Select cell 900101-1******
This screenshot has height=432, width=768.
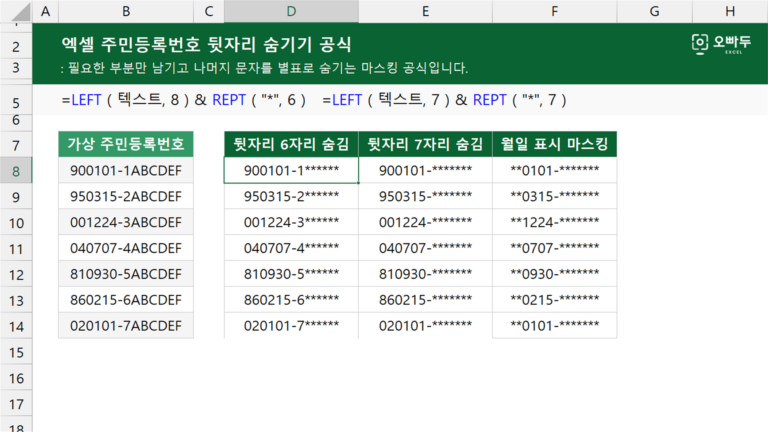291,170
